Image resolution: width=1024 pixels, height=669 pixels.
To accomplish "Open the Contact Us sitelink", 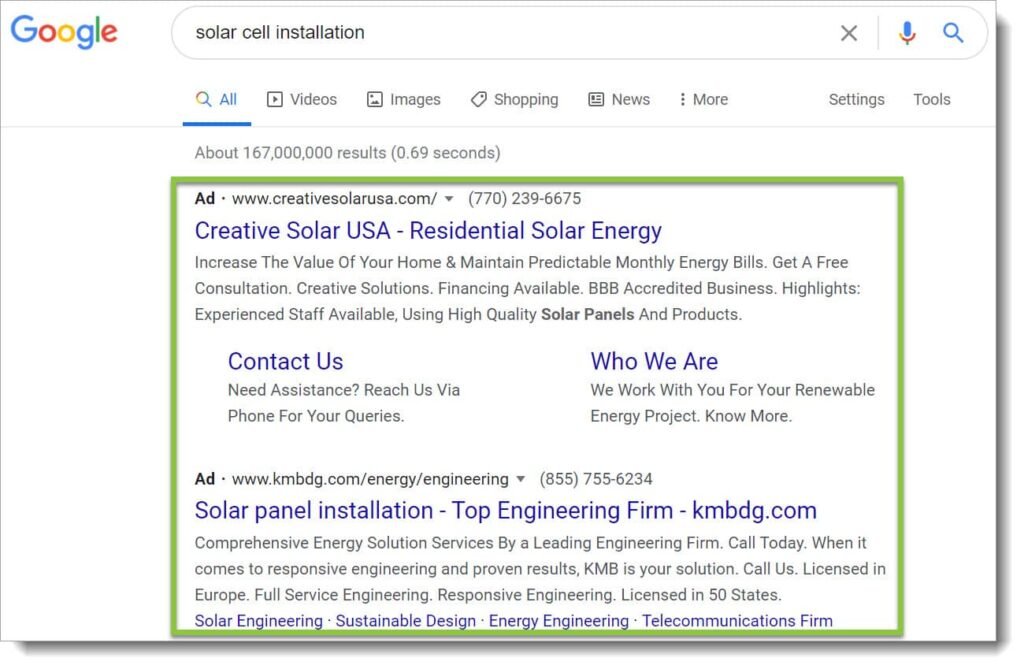I will [285, 361].
